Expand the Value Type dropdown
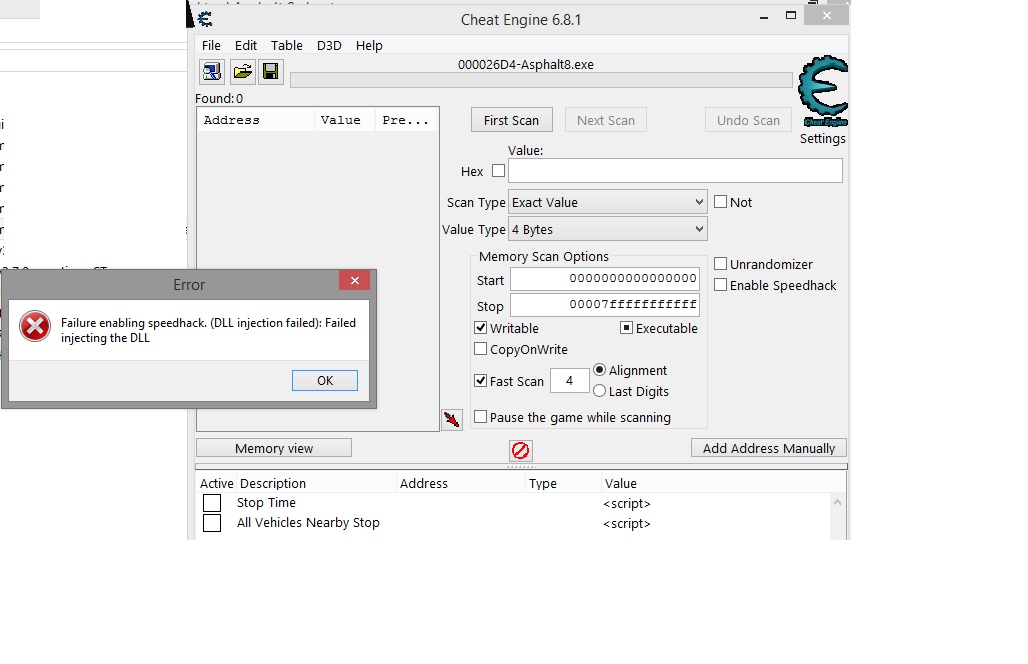Viewport: 1028px width, 664px height. (607, 230)
